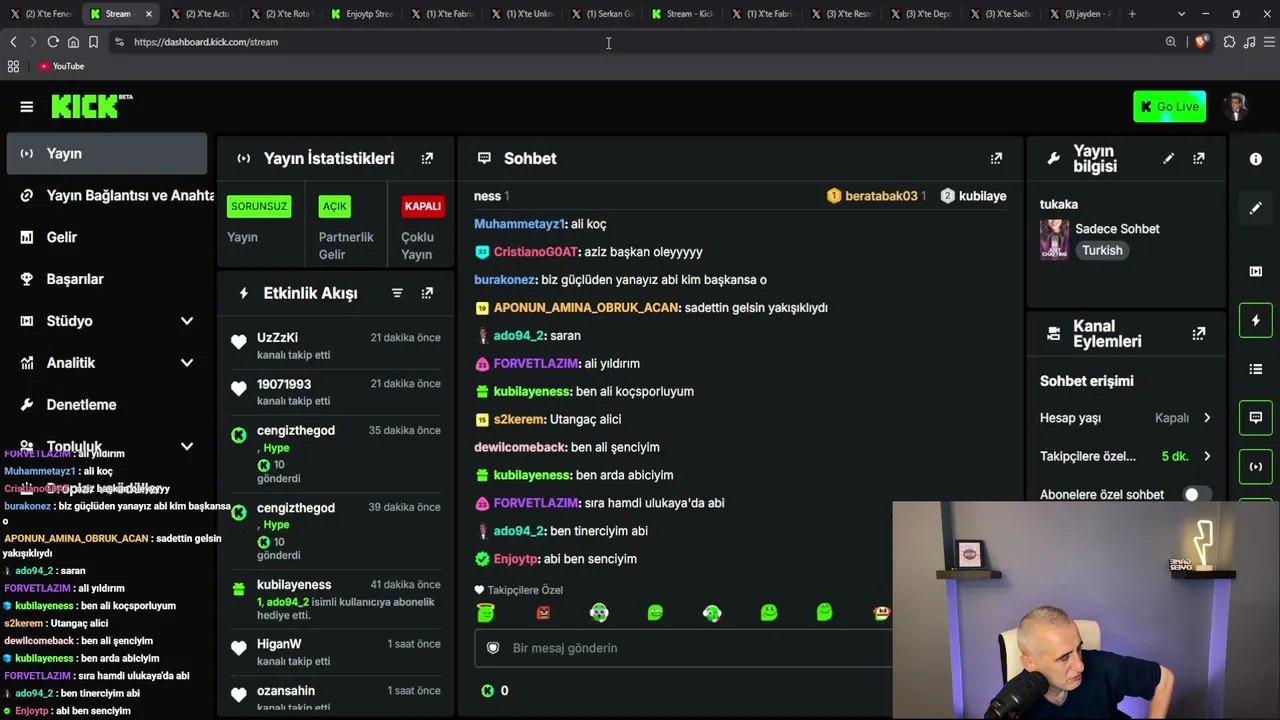Image resolution: width=1280 pixels, height=720 pixels.
Task: Reload the page in browser toolbar
Action: [x=53, y=42]
